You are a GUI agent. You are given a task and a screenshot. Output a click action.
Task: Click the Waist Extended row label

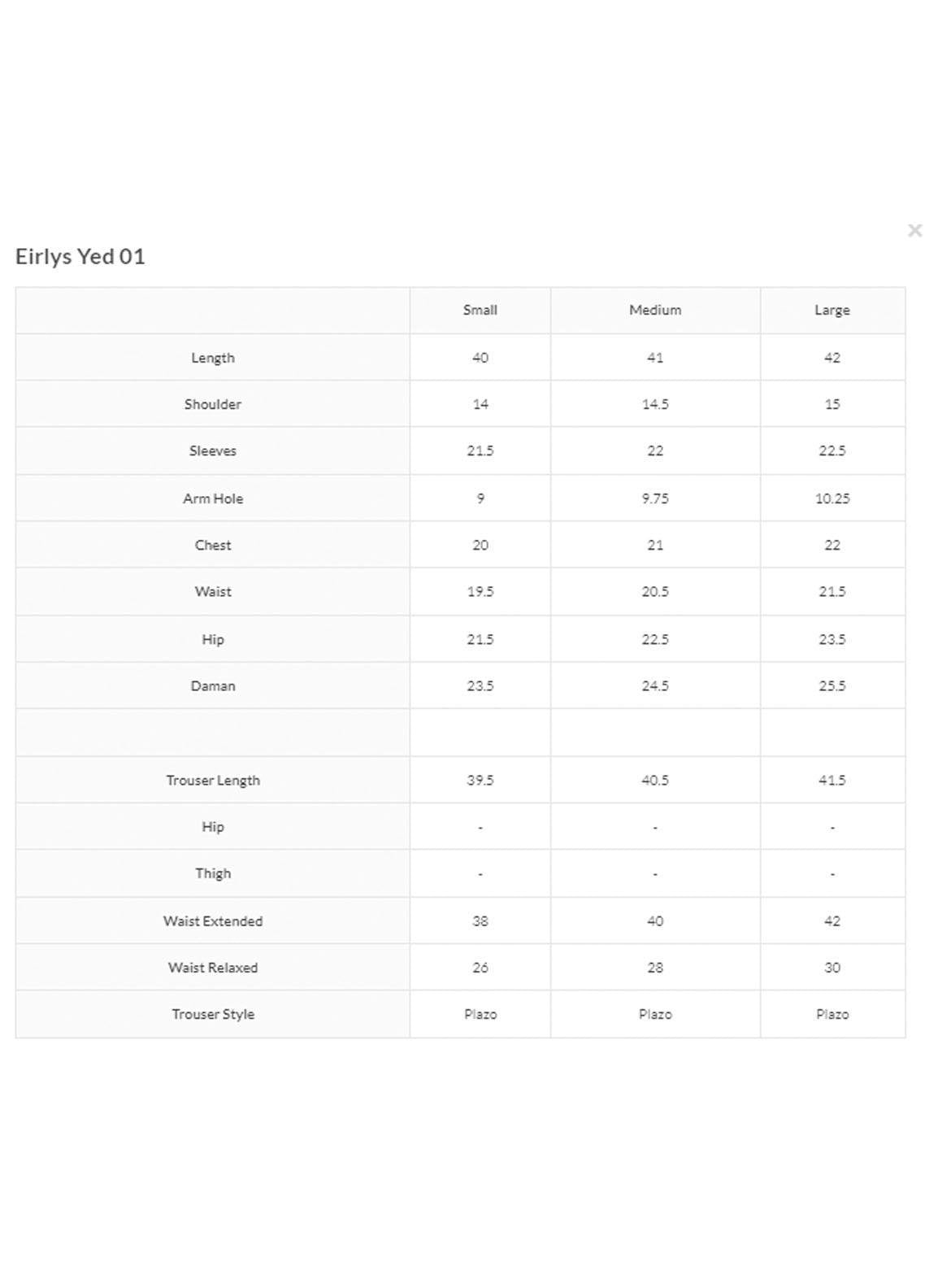(x=213, y=921)
